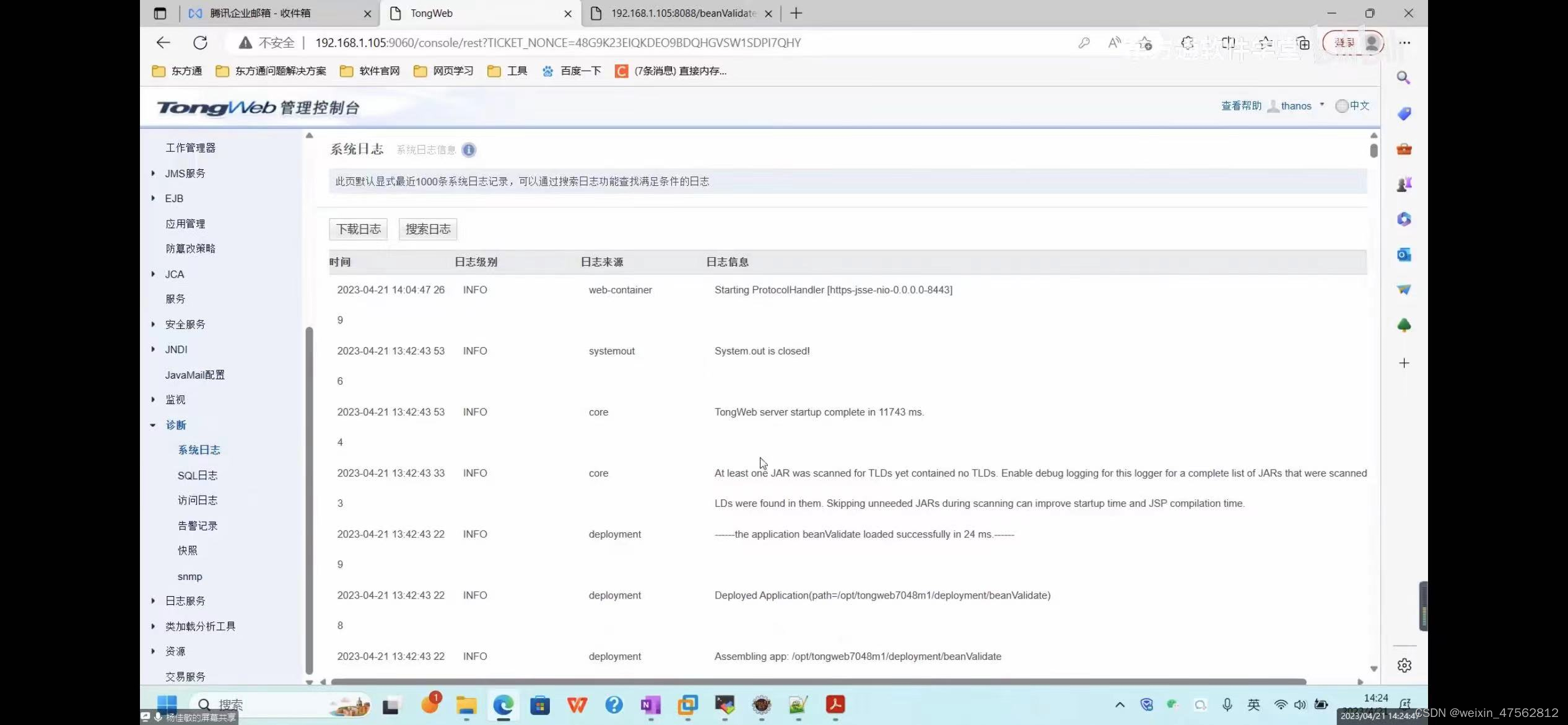
Task: Click the Edge sidebar search icon
Action: click(x=1403, y=78)
